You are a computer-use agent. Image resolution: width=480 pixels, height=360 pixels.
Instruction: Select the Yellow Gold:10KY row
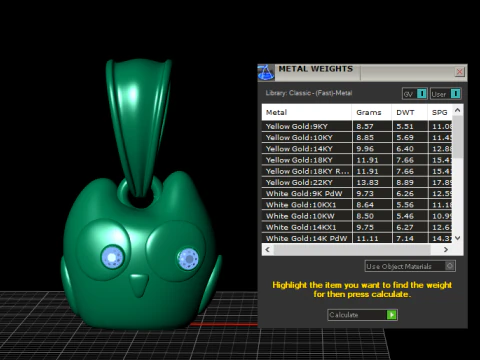pyautogui.click(x=357, y=137)
